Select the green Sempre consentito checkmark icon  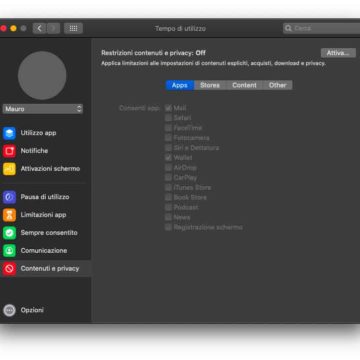click(x=9, y=233)
